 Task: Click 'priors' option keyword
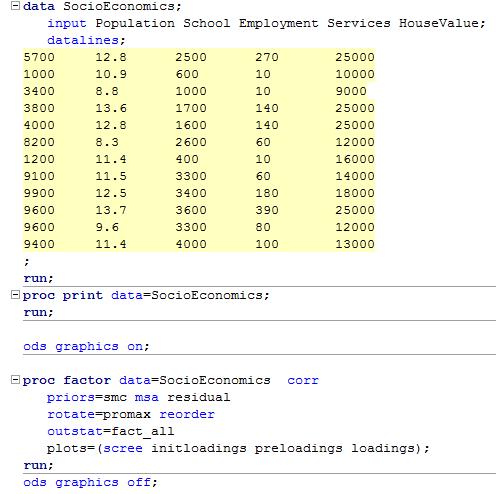pos(71,397)
